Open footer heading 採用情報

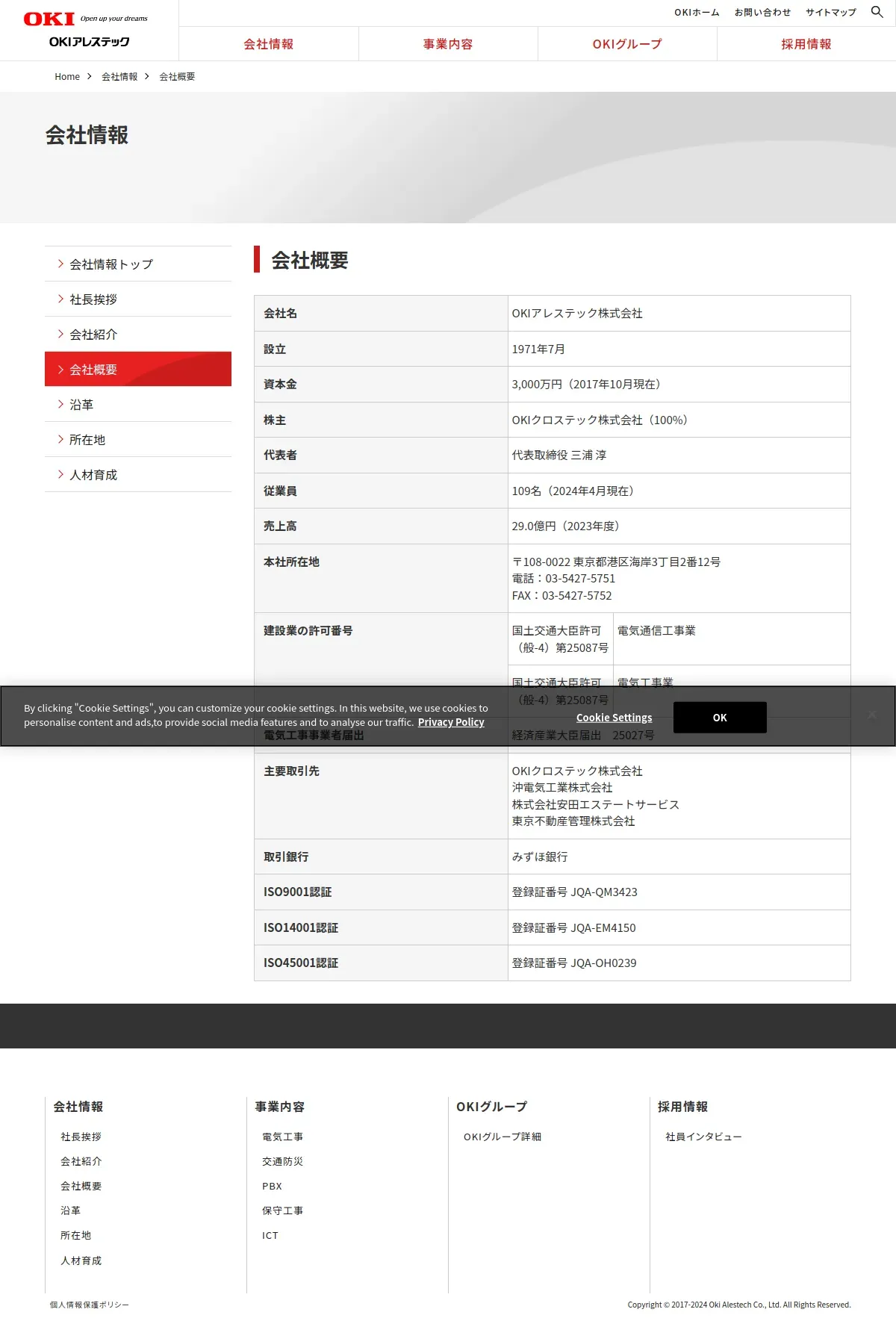pos(683,1107)
